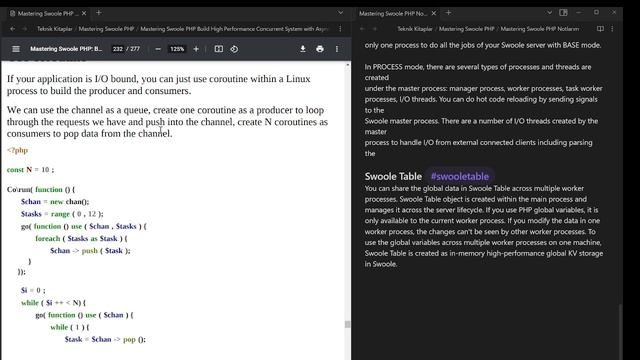640x360 pixels.
Task: Open left pane tab list dropdown
Action: click(340, 13)
